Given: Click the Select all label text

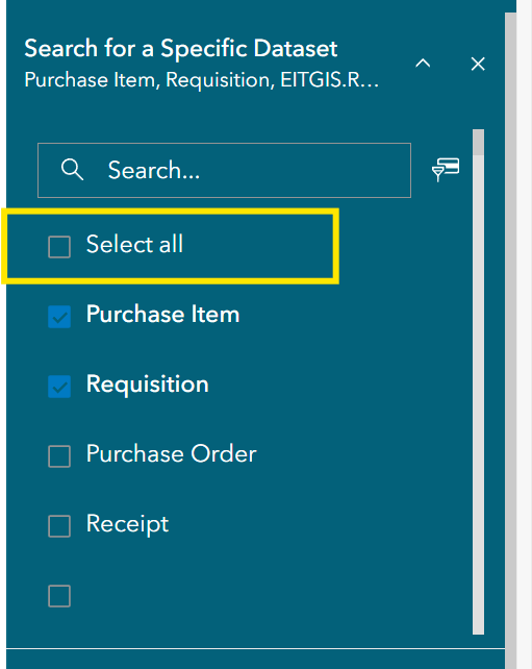Looking at the screenshot, I should pyautogui.click(x=134, y=244).
